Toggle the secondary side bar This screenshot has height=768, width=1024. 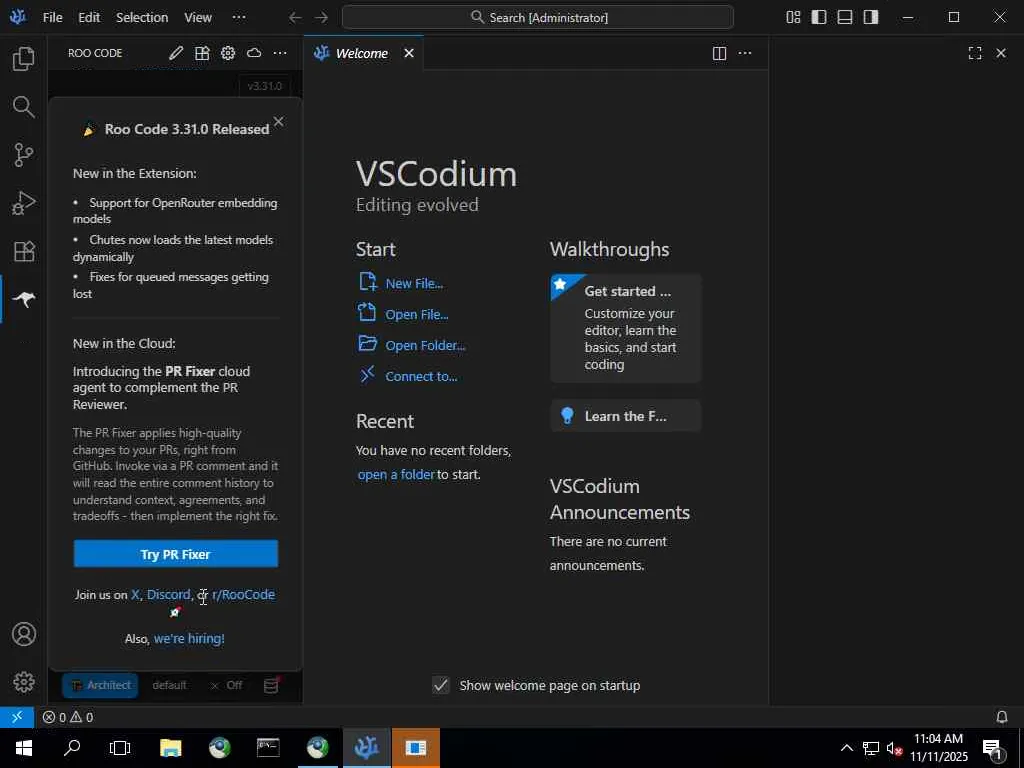coord(871,18)
